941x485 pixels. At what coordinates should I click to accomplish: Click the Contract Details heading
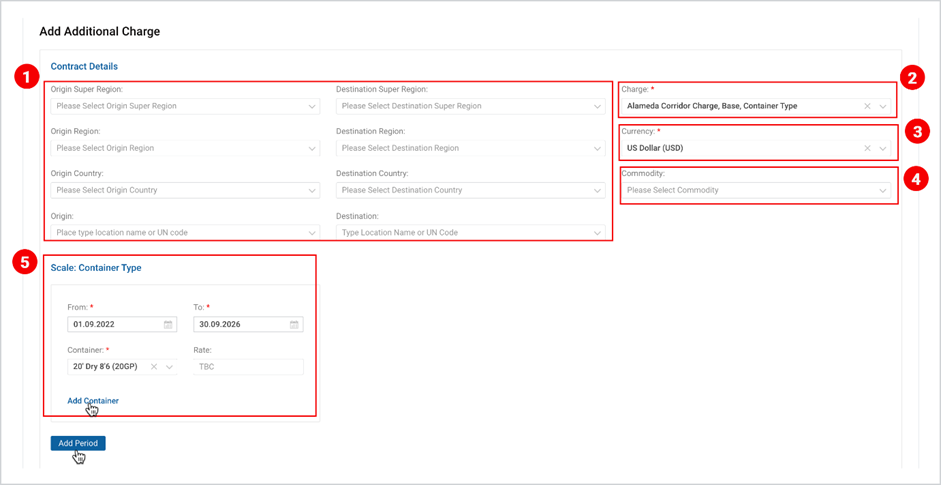(84, 66)
